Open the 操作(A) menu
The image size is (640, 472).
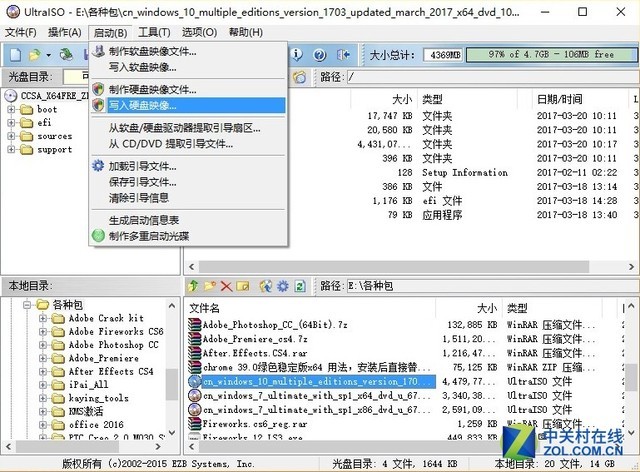pyautogui.click(x=64, y=32)
